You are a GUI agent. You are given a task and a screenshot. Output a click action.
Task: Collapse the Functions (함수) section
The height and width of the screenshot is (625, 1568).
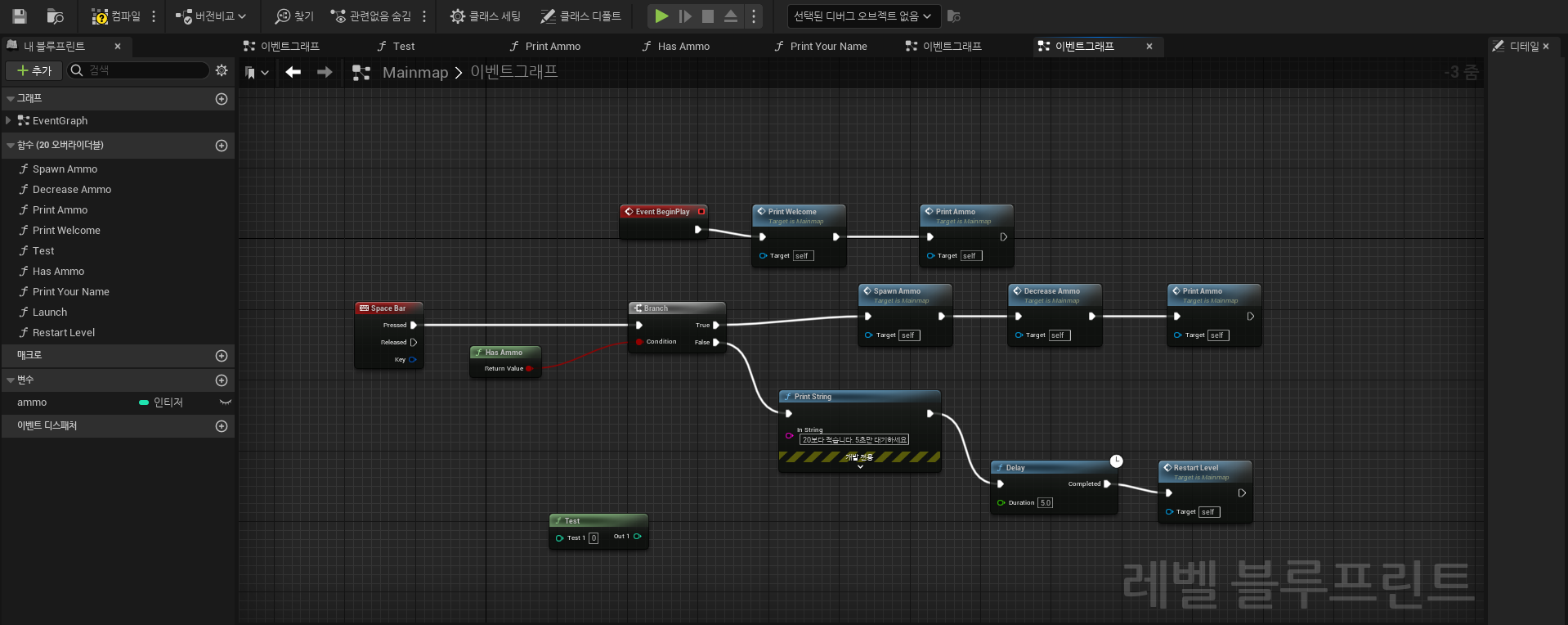(x=10, y=145)
